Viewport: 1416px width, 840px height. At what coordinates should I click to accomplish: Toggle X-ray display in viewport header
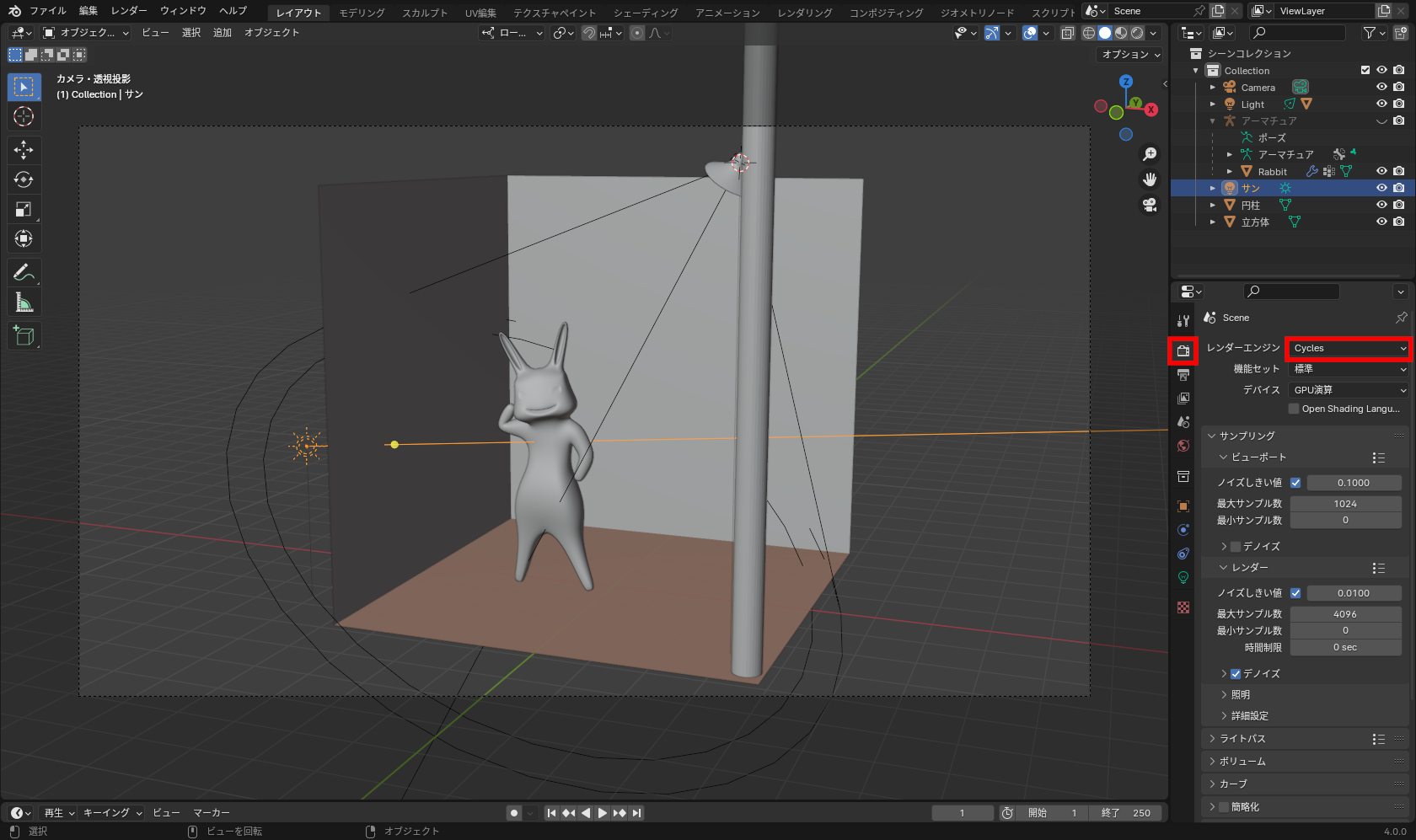[x=1067, y=33]
